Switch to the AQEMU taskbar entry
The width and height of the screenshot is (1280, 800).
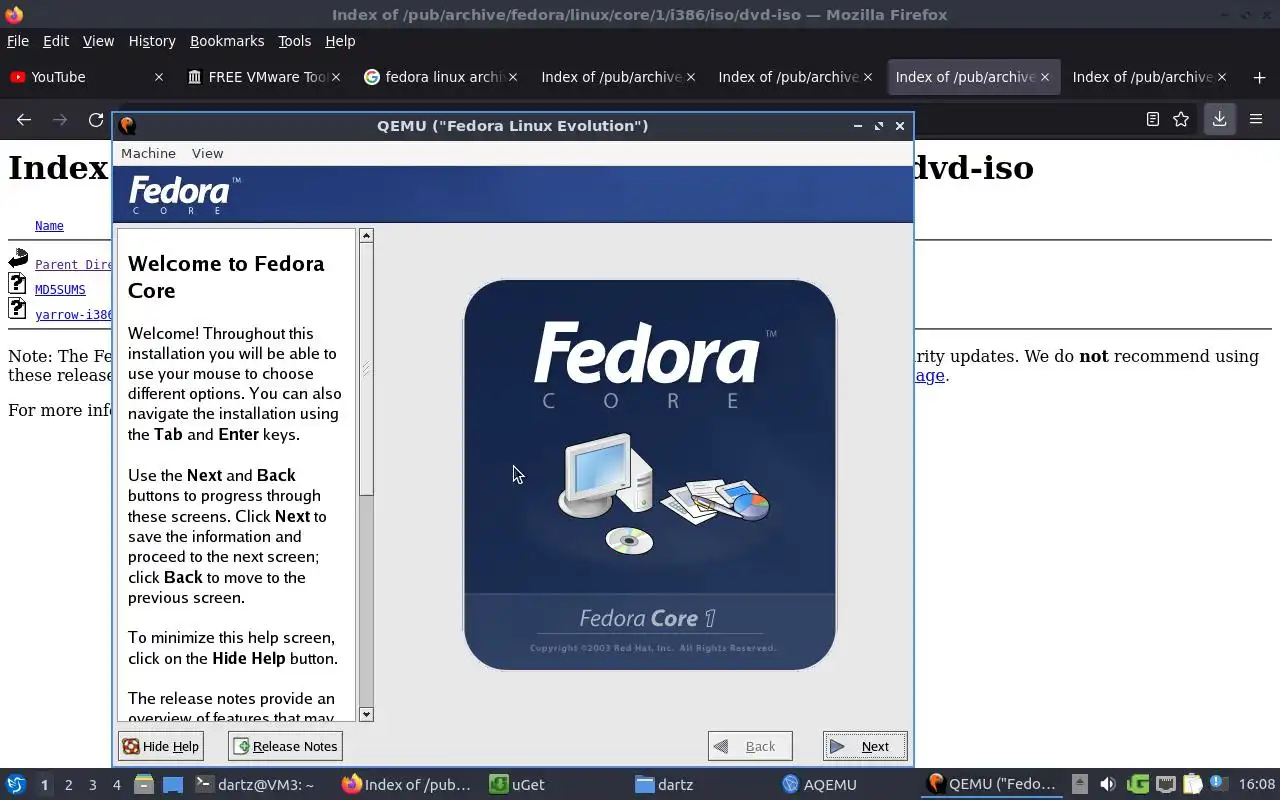pos(849,785)
